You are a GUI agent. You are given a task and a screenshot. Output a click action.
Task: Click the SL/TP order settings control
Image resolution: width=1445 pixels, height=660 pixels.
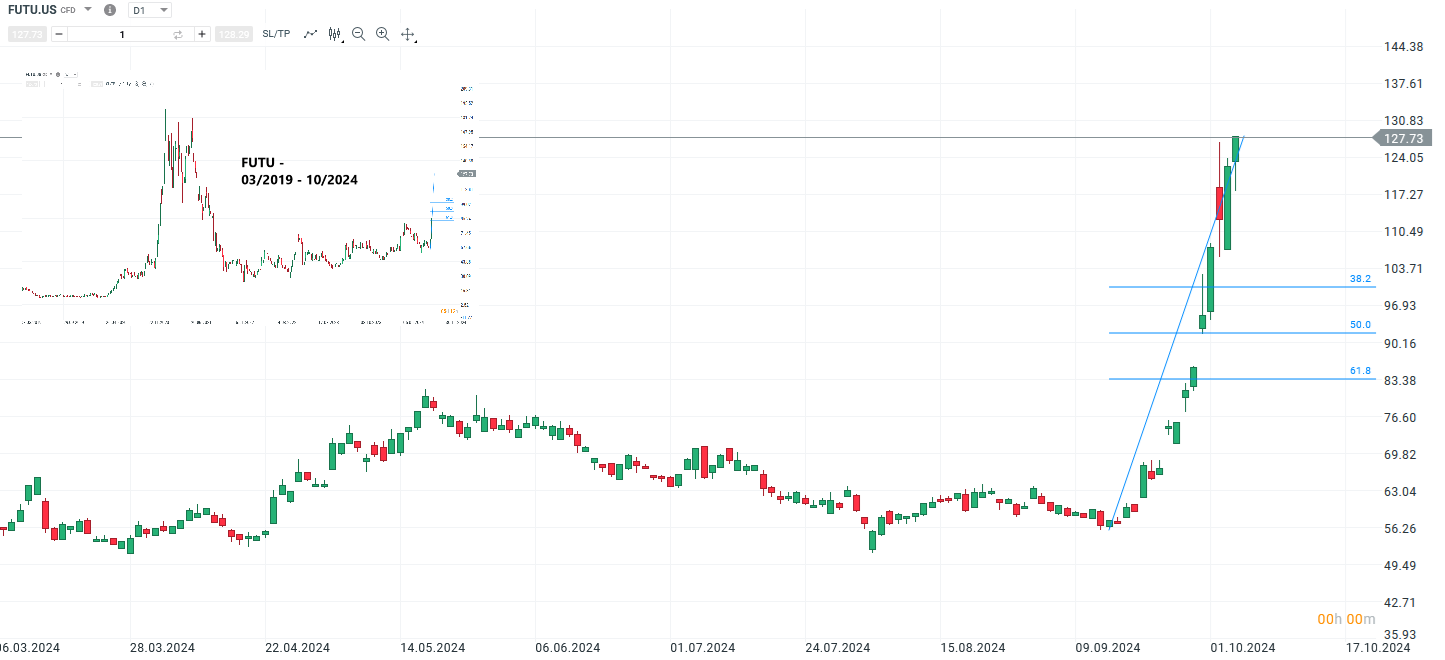click(276, 33)
